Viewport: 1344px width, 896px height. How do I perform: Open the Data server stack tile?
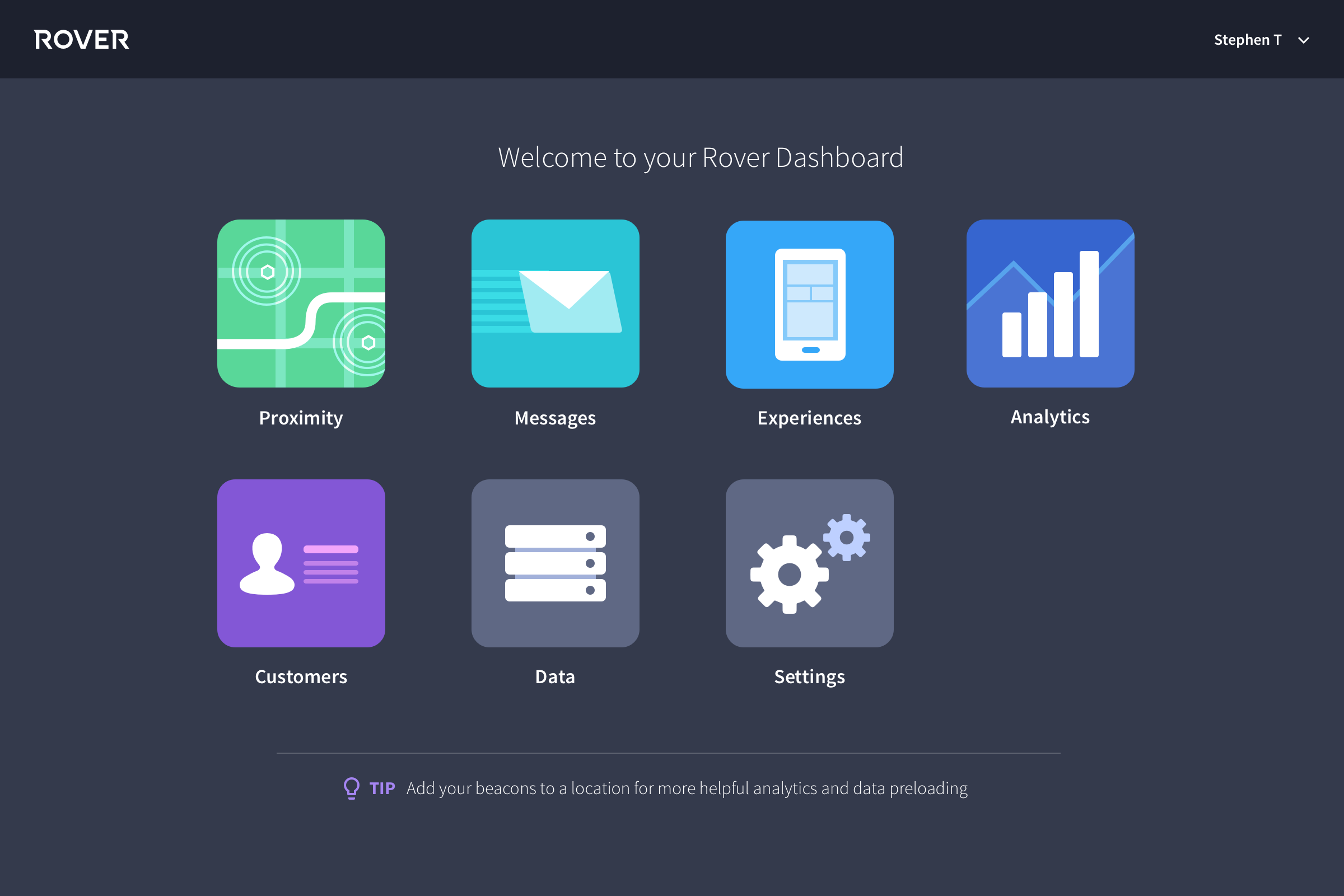pos(555,563)
